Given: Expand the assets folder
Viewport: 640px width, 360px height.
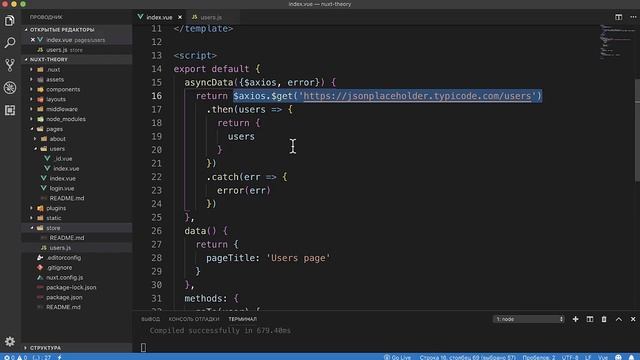Looking at the screenshot, I should (x=55, y=80).
